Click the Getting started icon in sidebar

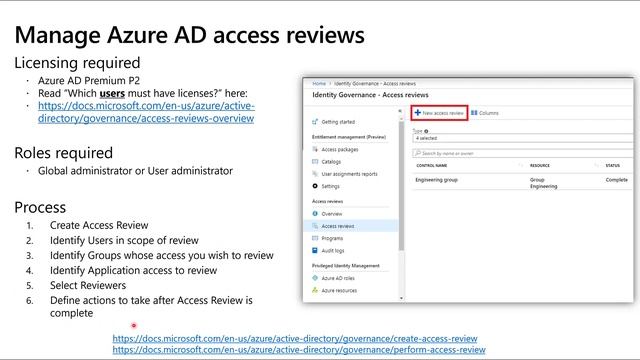(x=315, y=122)
